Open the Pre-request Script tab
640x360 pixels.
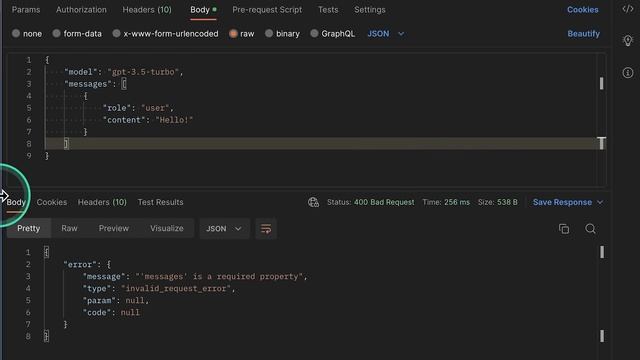pos(267,10)
